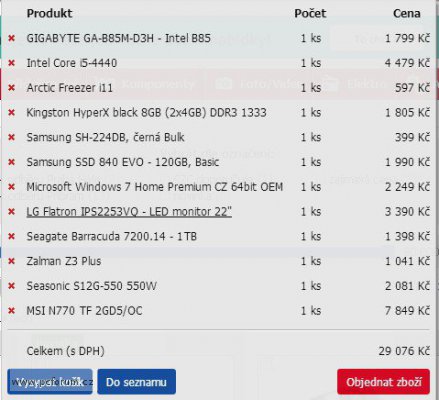The width and height of the screenshot is (439, 400).
Task: Open MSI N770 TF 2GD5/OC product name
Action: pos(84,311)
